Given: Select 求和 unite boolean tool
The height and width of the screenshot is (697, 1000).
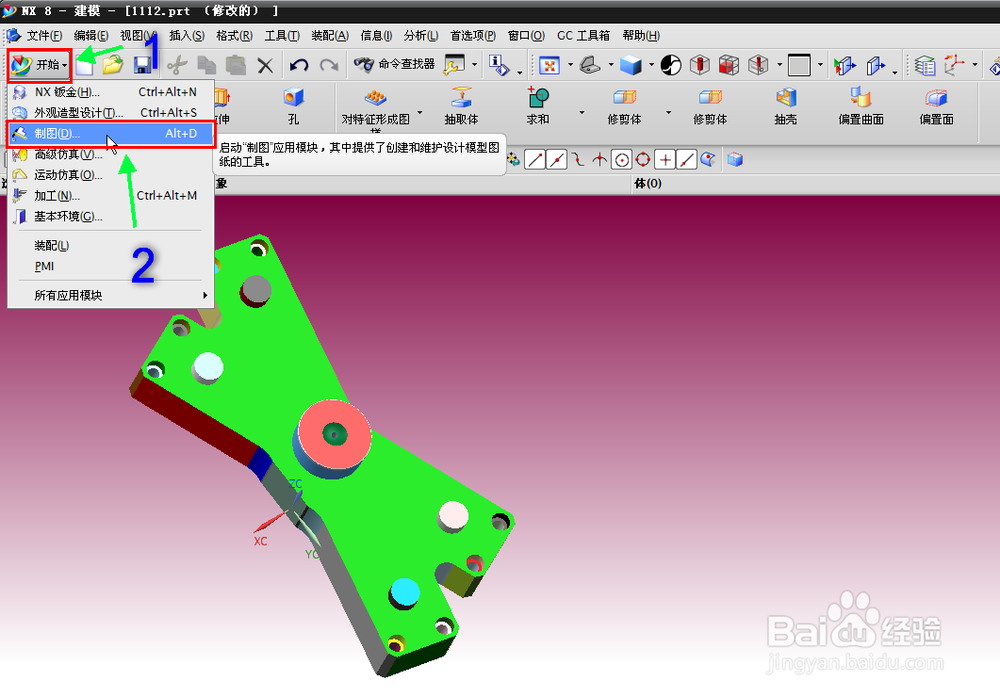Looking at the screenshot, I should (x=538, y=106).
